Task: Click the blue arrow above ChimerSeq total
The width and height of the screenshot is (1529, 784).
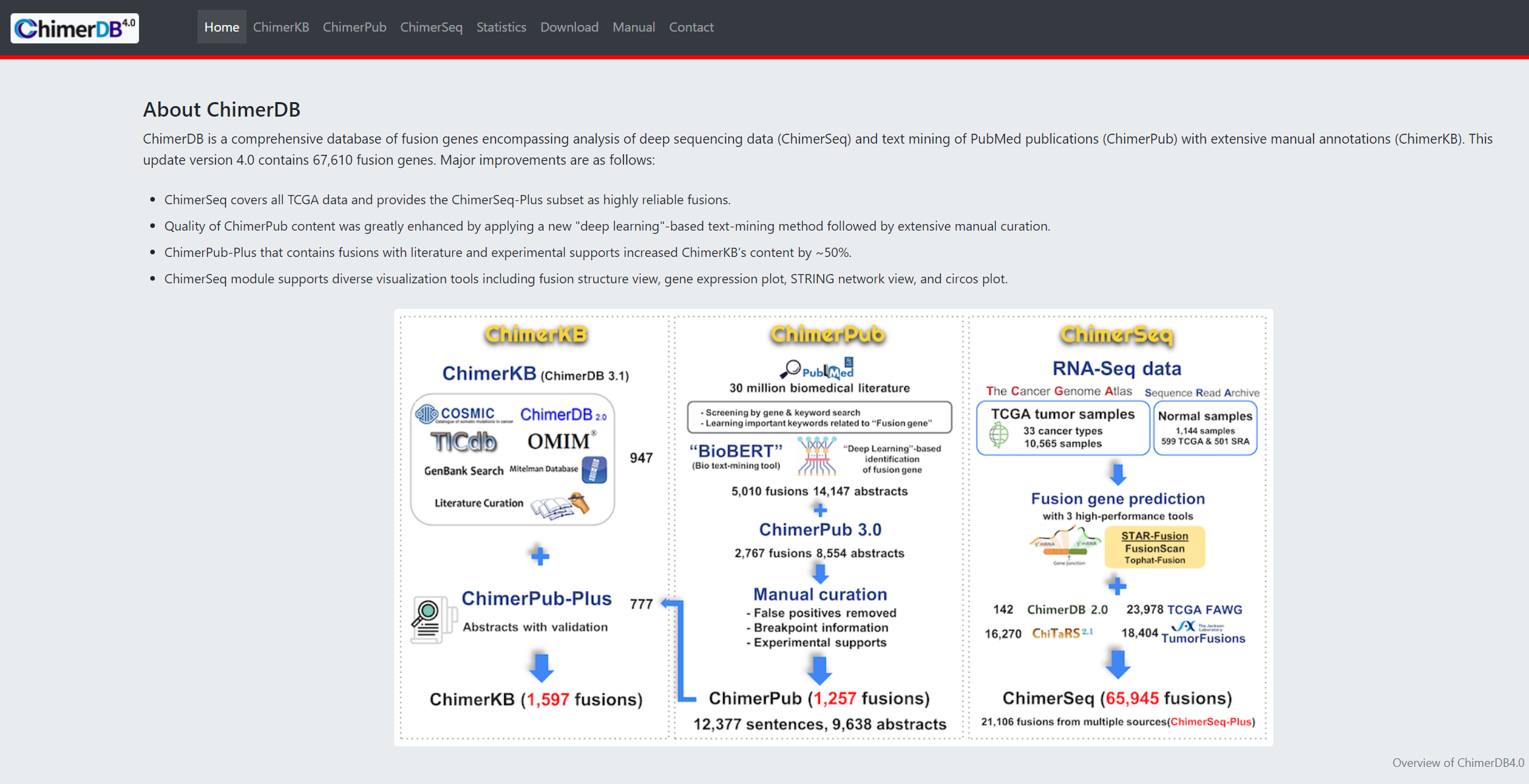Action: click(x=1118, y=664)
